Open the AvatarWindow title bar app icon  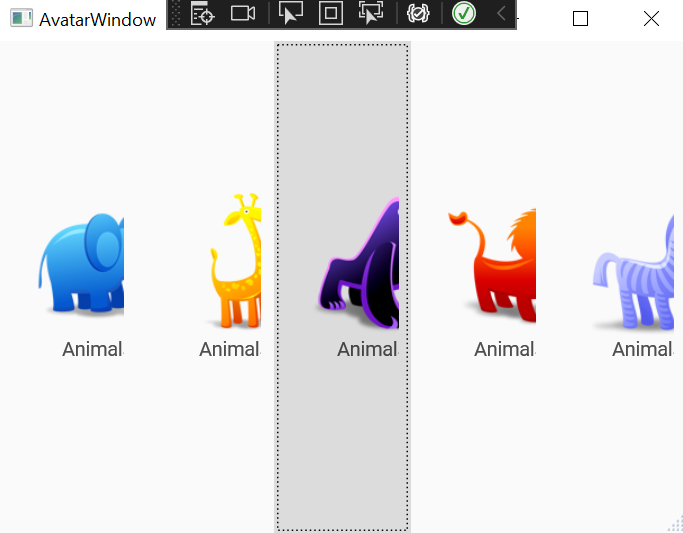21,18
